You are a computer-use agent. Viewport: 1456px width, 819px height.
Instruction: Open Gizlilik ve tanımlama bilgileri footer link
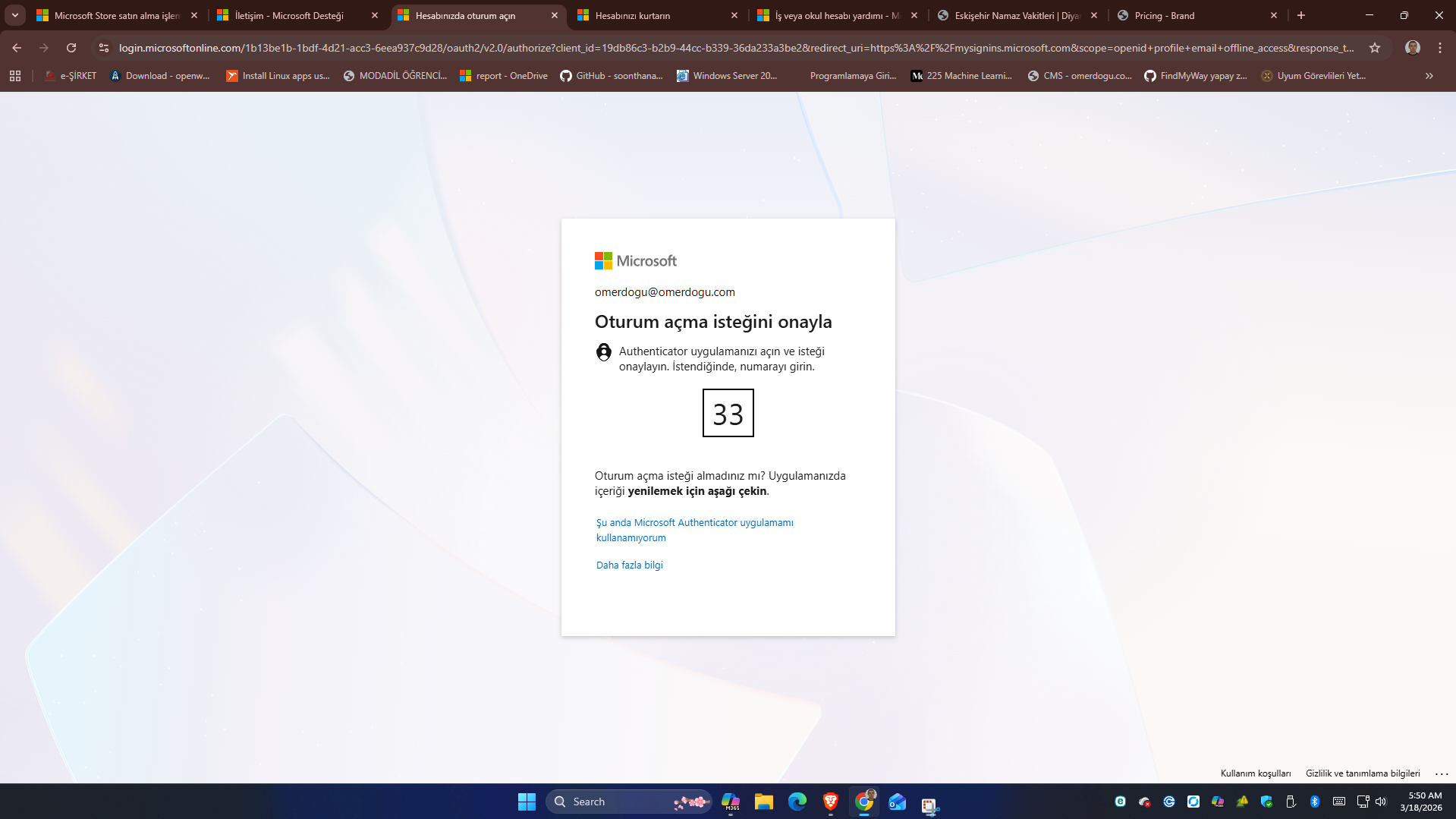click(1363, 773)
